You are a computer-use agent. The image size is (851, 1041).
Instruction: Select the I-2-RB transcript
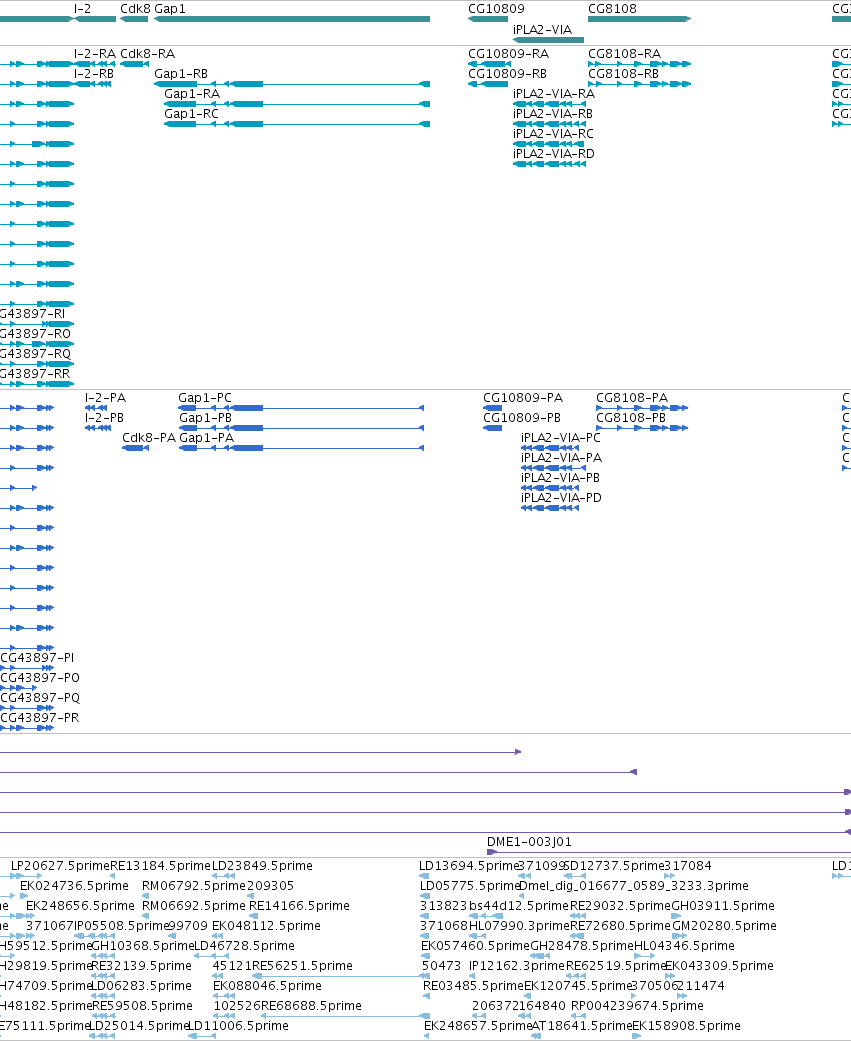coord(92,84)
